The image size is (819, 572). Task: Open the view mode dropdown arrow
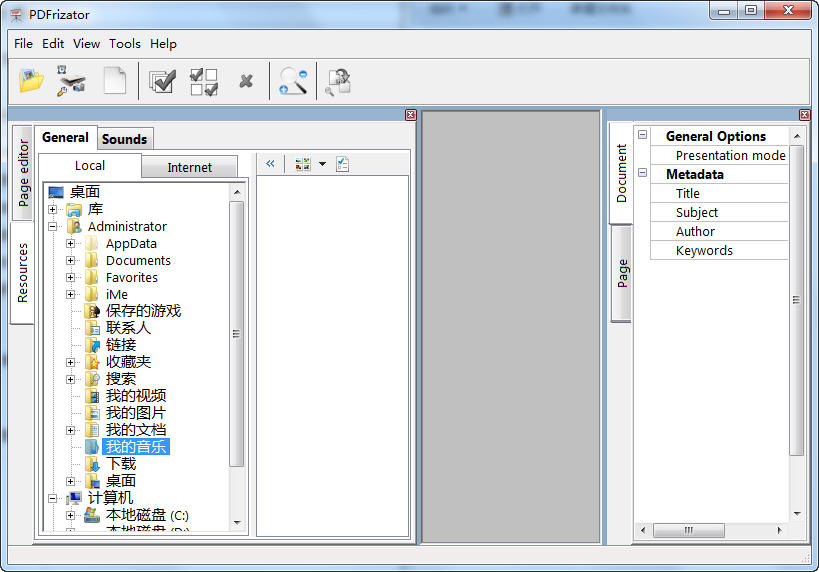322,164
